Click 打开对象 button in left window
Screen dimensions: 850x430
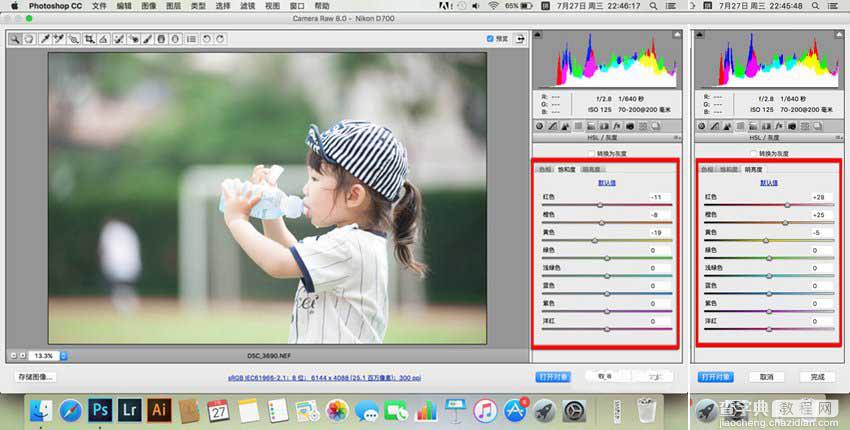click(553, 377)
